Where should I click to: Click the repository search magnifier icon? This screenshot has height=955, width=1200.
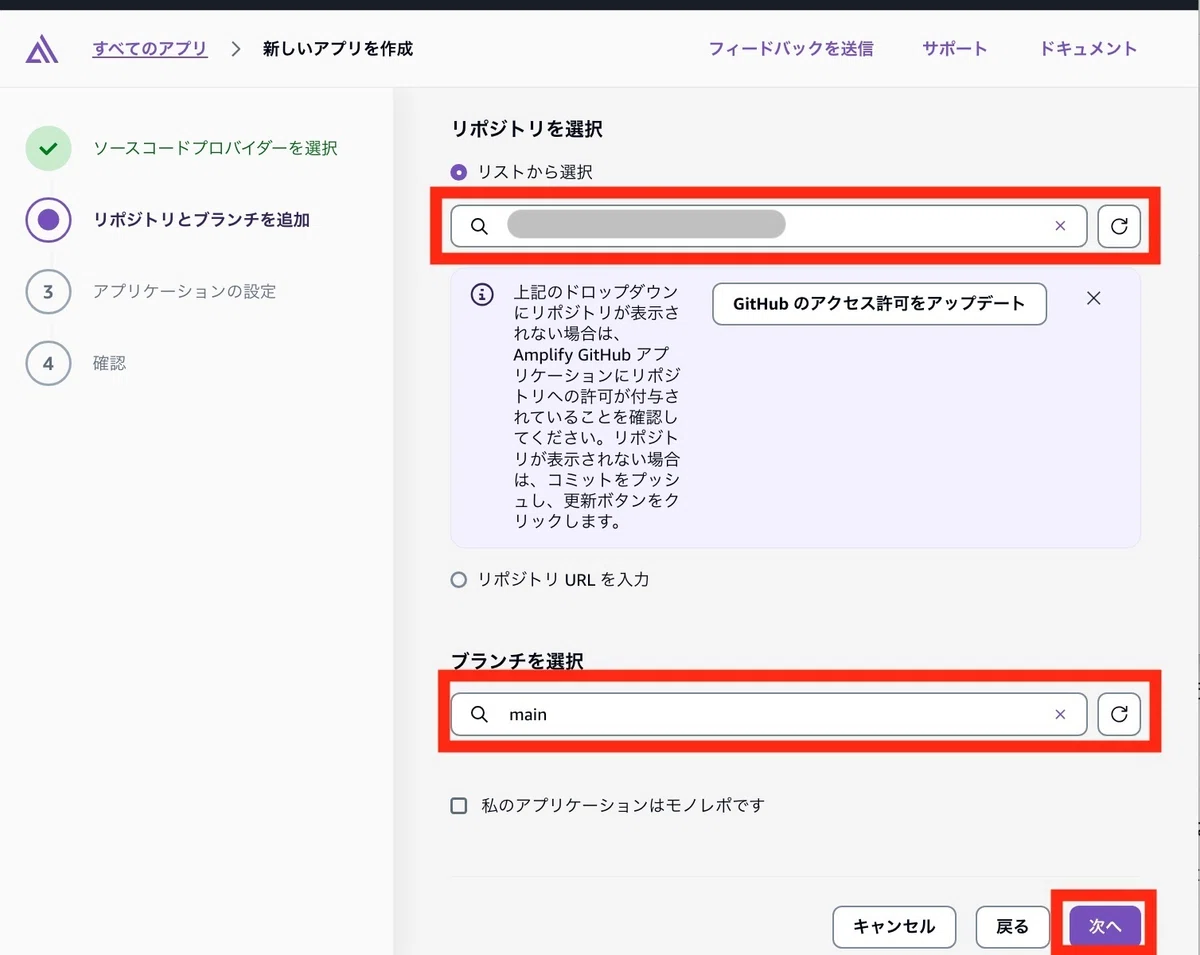(x=479, y=227)
